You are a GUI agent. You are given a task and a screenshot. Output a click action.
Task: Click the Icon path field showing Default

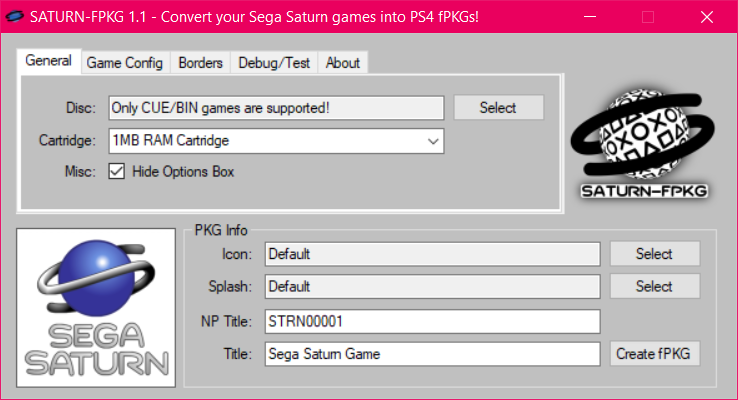pos(431,254)
